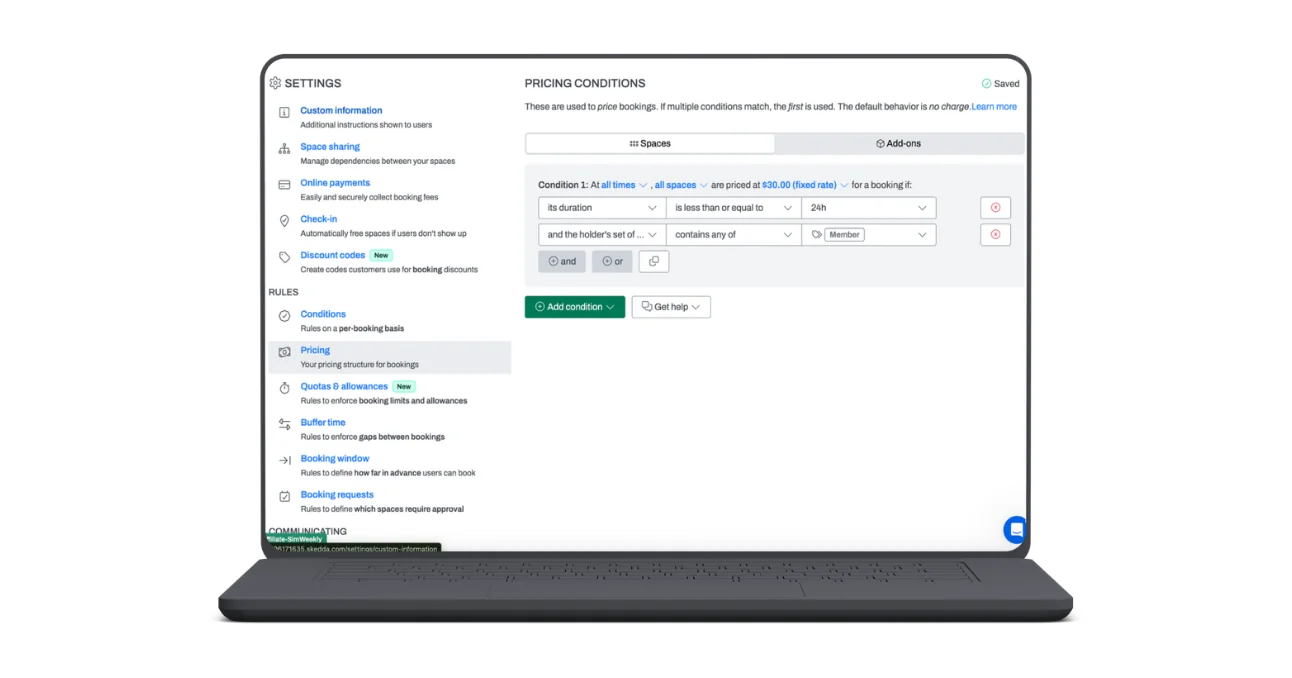Delete the duration condition row
1292x678 pixels.
pyautogui.click(x=995, y=208)
